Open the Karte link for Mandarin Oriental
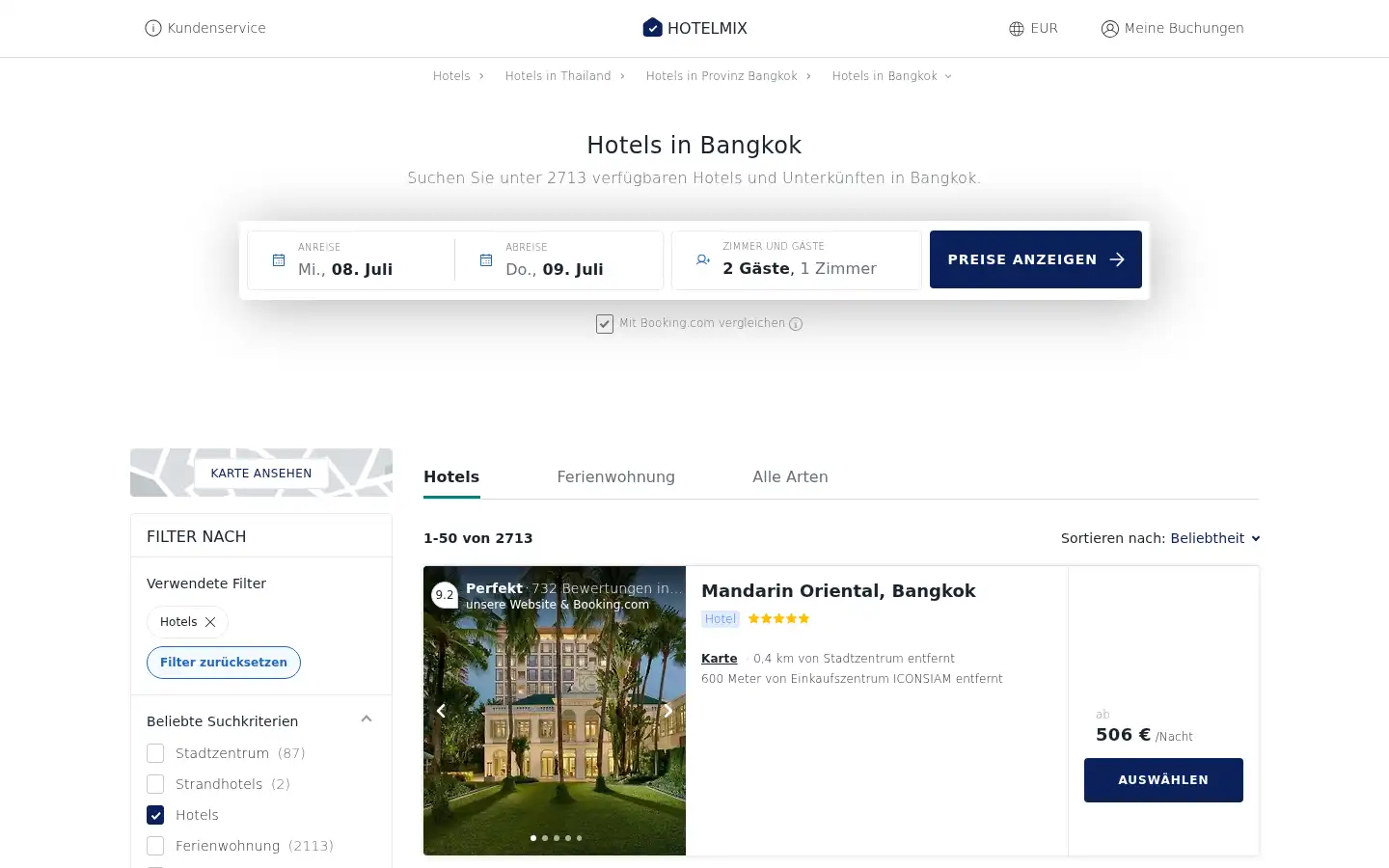The image size is (1389, 868). pyautogui.click(x=719, y=659)
